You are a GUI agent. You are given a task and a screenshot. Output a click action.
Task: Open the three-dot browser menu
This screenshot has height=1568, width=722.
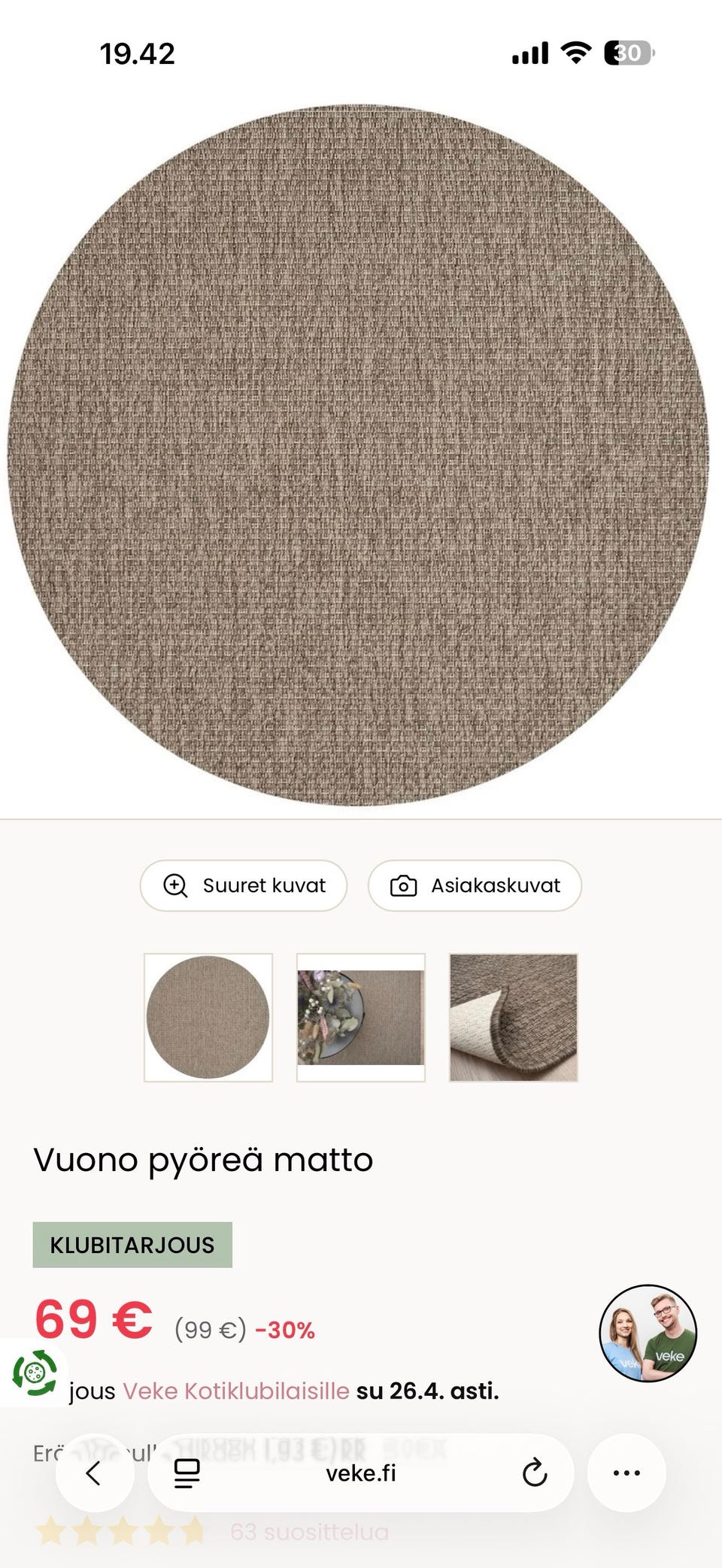pos(626,1473)
